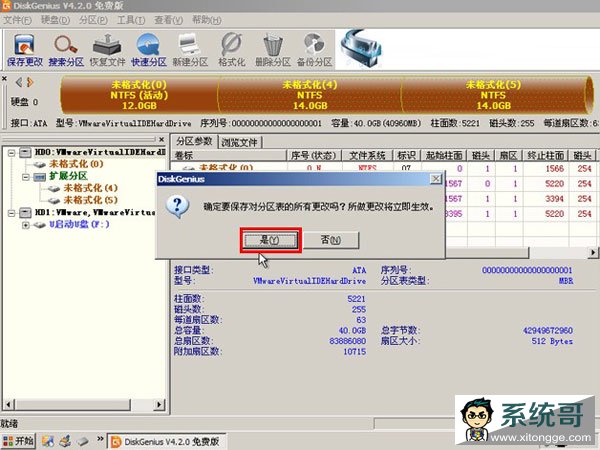Open the 分区(P) menu
This screenshot has height=450, width=600.
point(93,20)
